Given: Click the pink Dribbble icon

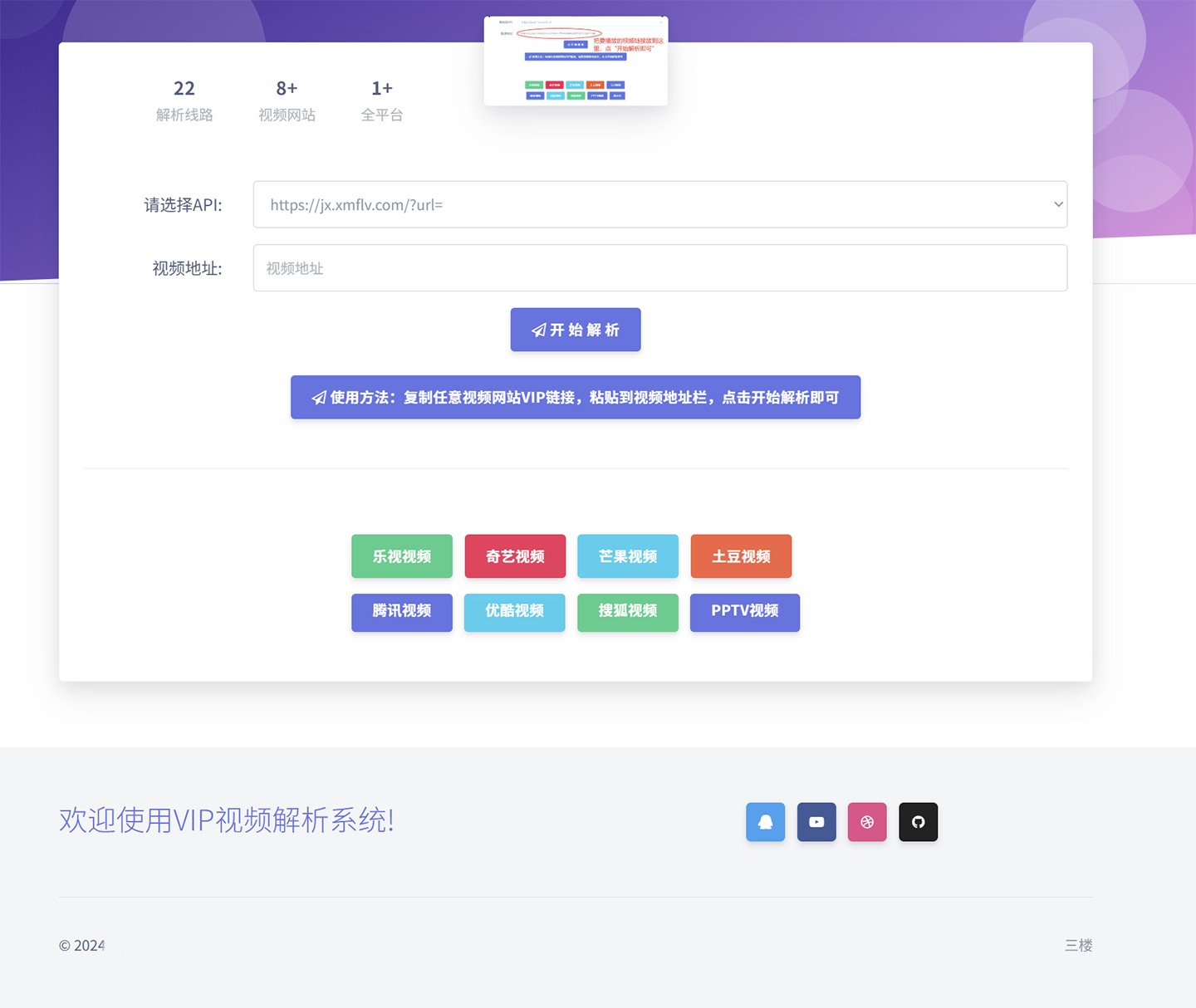Looking at the screenshot, I should 867,822.
